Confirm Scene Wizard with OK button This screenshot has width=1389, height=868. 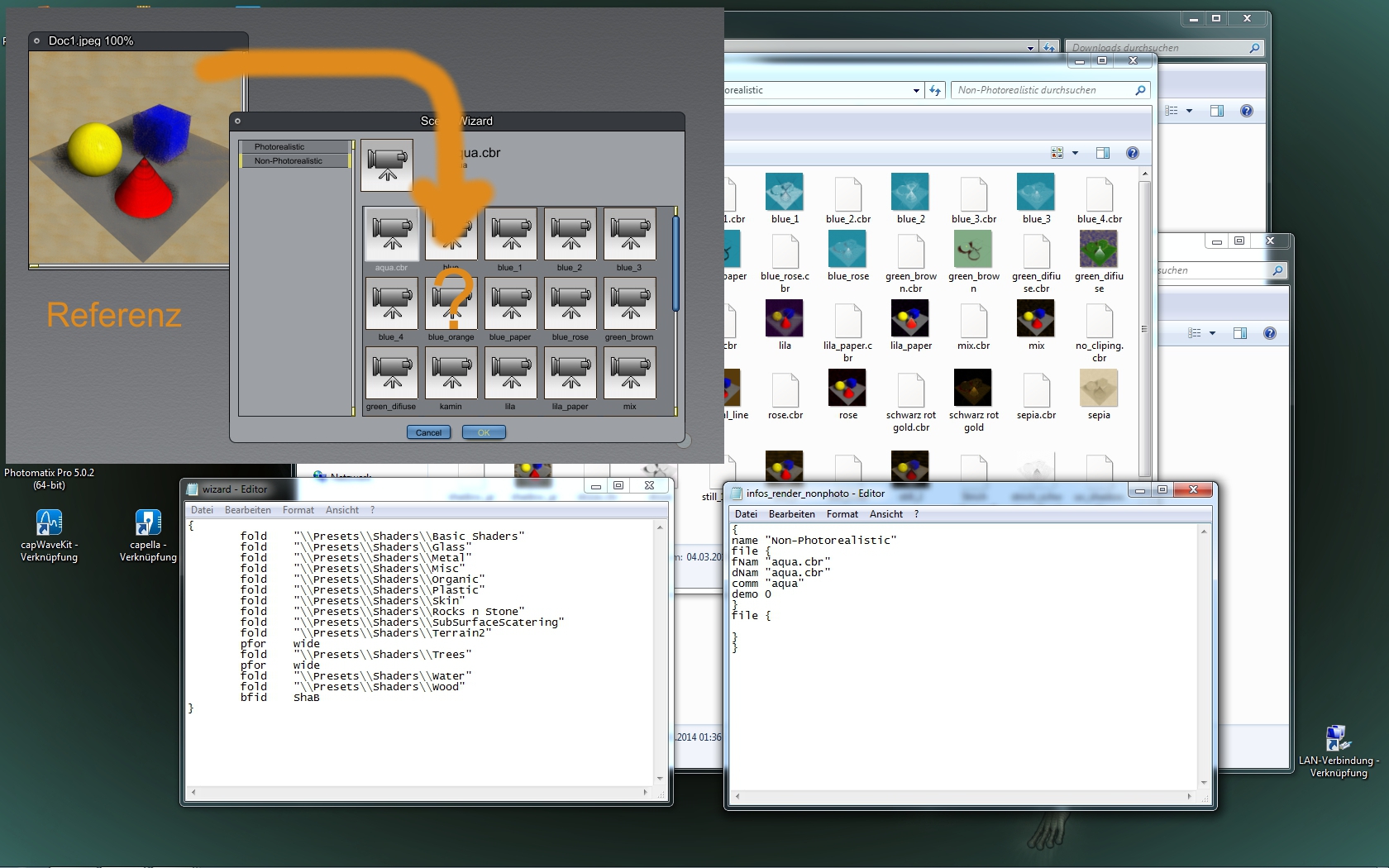pyautogui.click(x=484, y=432)
